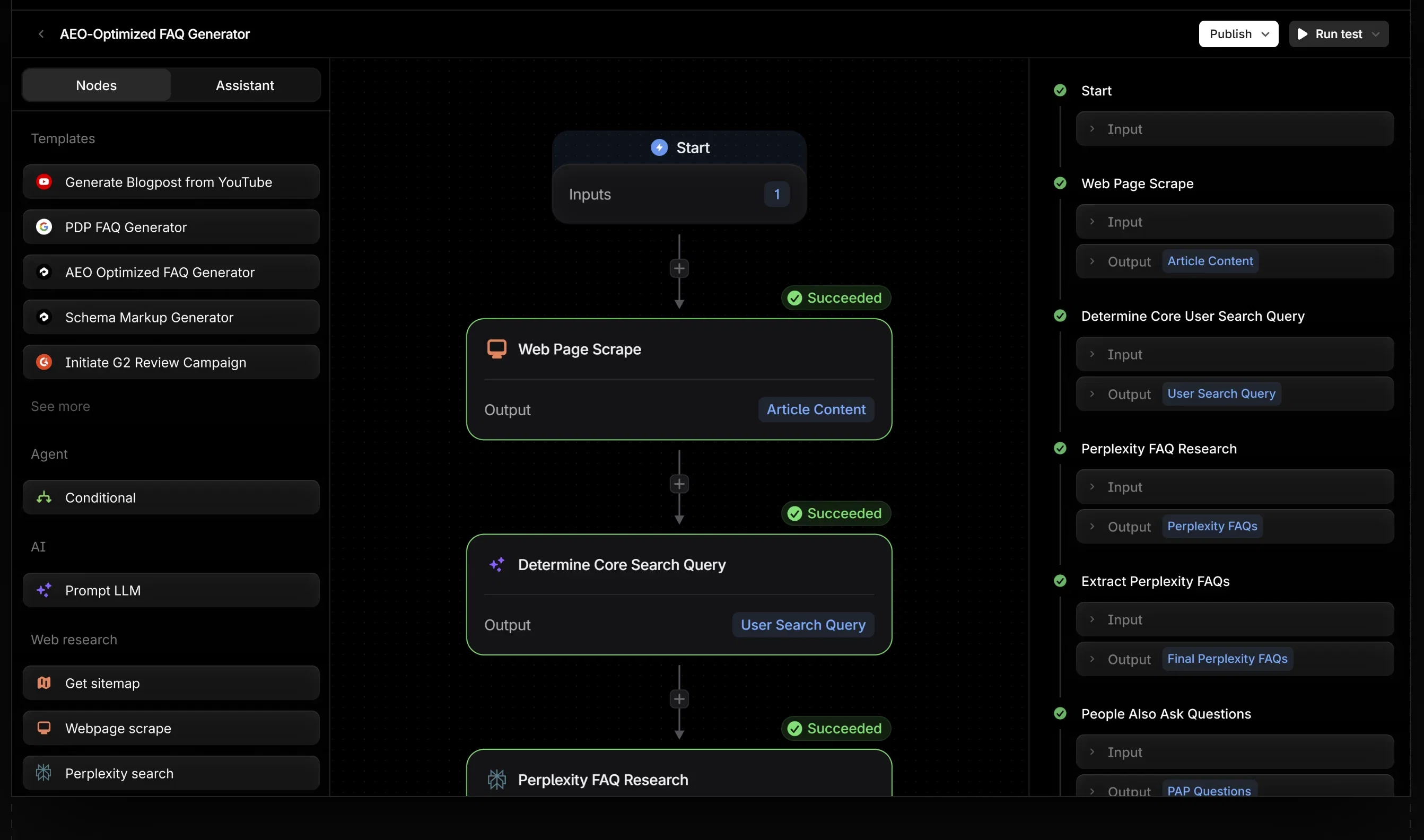The height and width of the screenshot is (840, 1424).
Task: Click Succeeded badge above Perplexity FAQ Research node
Action: coord(836,729)
